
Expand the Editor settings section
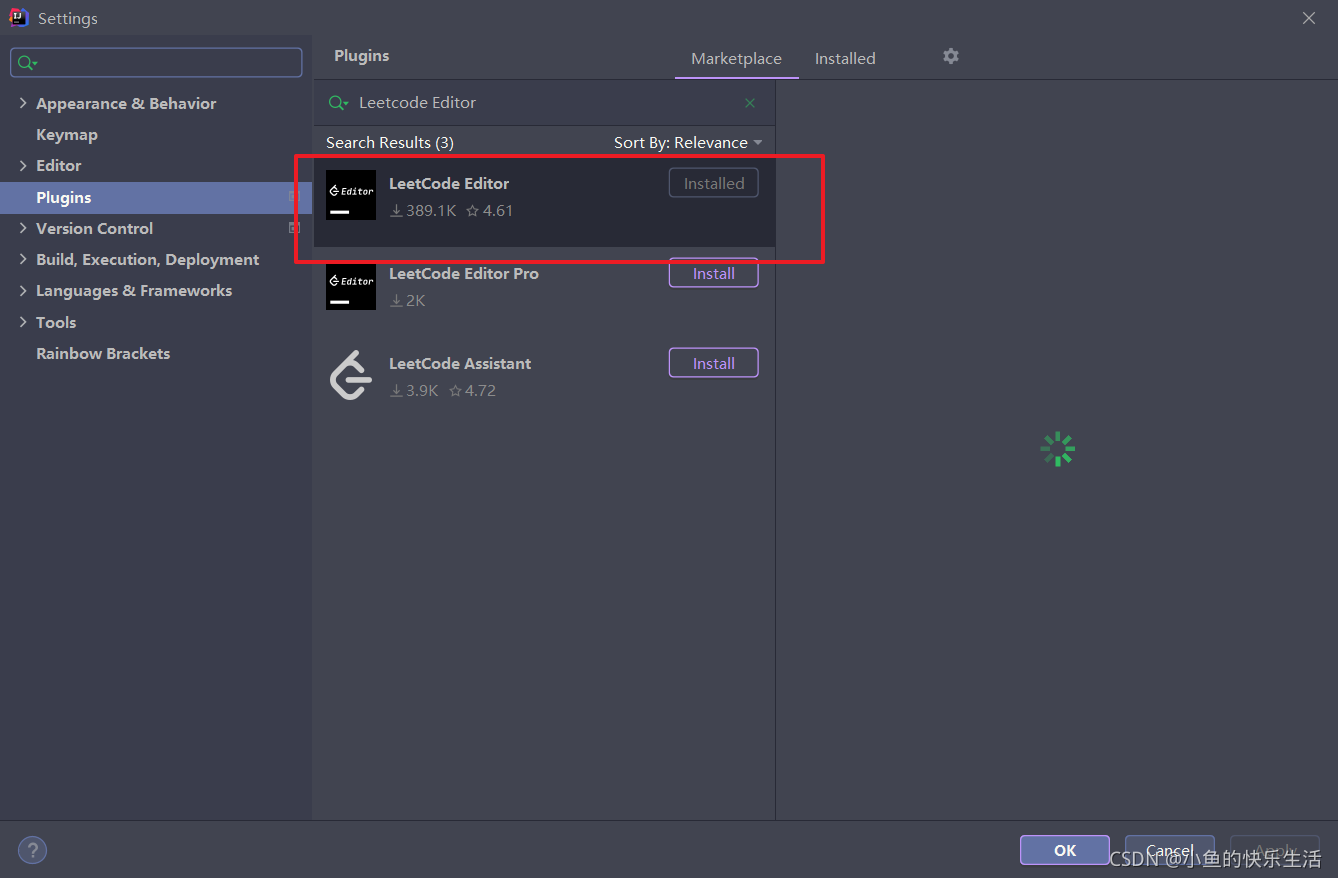(23, 165)
